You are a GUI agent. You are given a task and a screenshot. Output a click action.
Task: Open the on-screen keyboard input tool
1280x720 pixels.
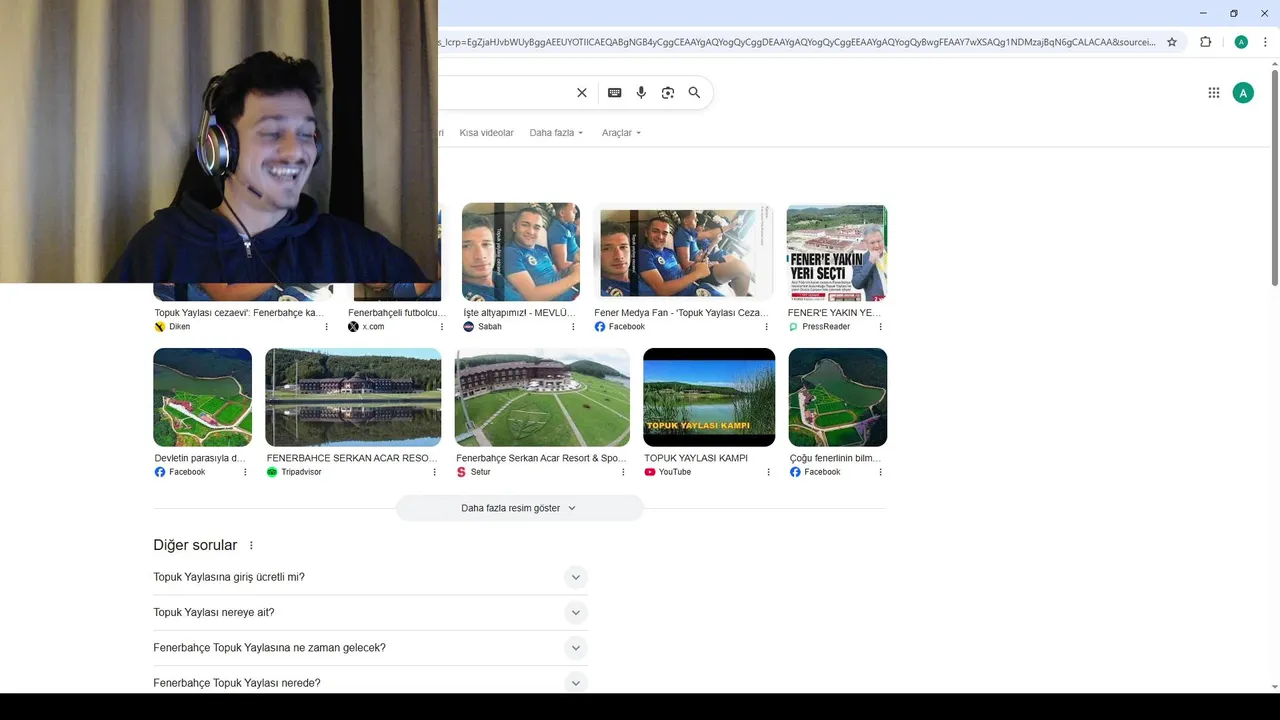(x=615, y=93)
